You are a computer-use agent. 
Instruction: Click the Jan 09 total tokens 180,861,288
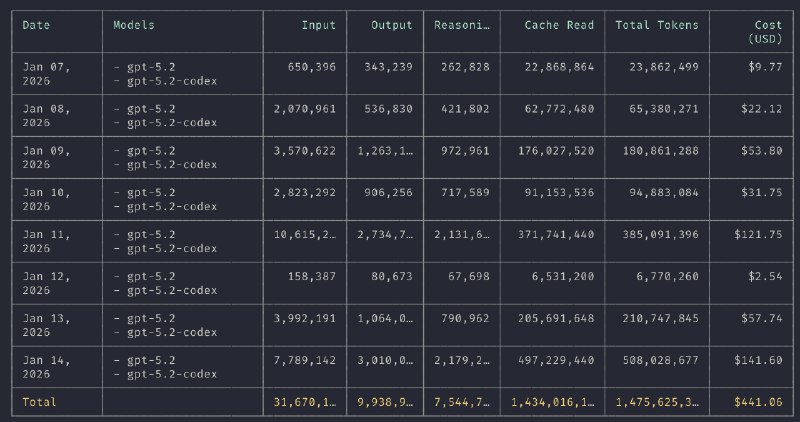tap(657, 151)
